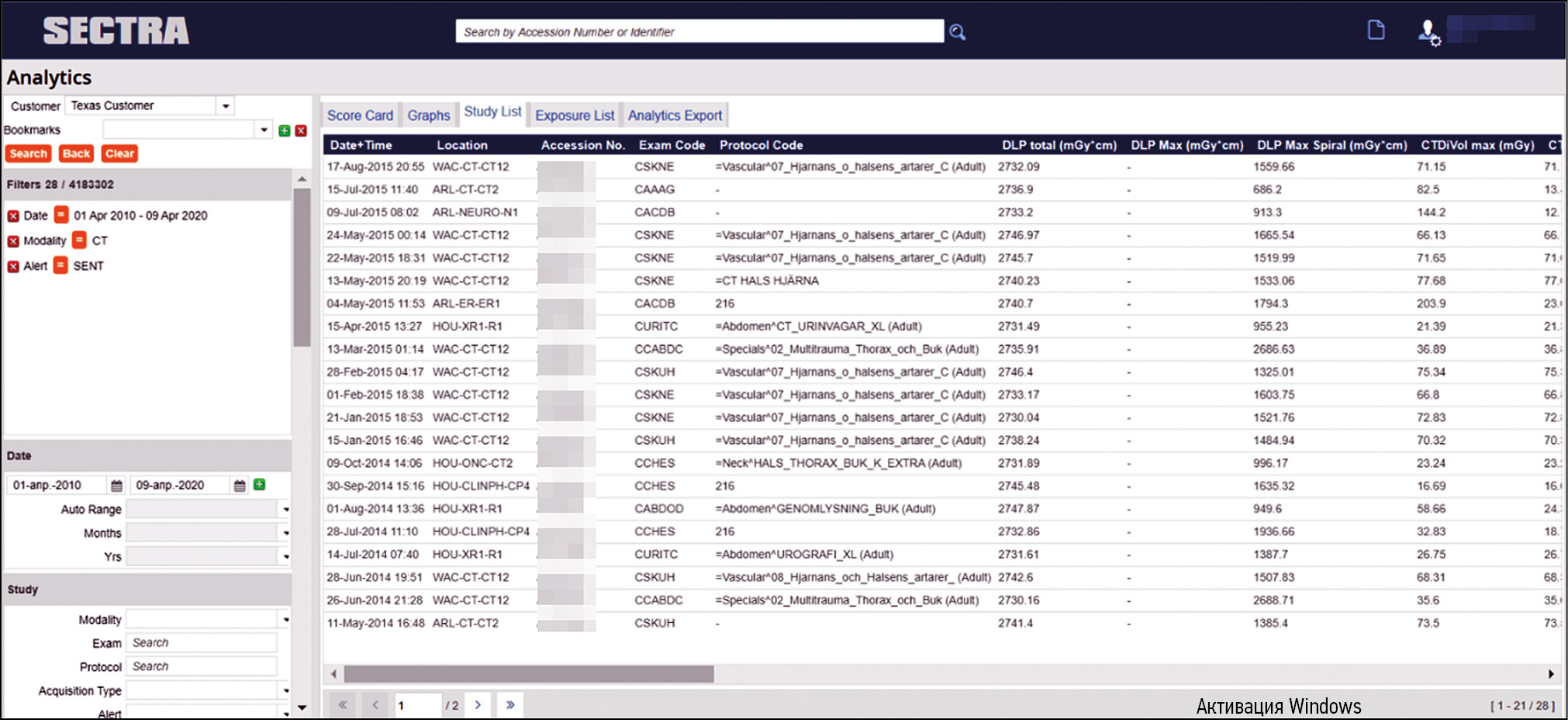The width and height of the screenshot is (1568, 723).
Task: Click the Protocol search input field
Action: [x=203, y=666]
